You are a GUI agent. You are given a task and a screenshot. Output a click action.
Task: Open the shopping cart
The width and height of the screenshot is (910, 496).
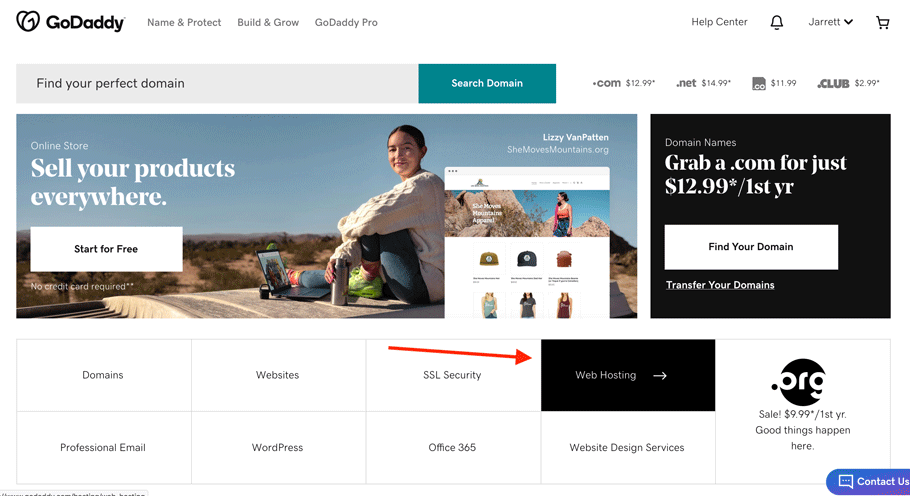pyautogui.click(x=882, y=23)
